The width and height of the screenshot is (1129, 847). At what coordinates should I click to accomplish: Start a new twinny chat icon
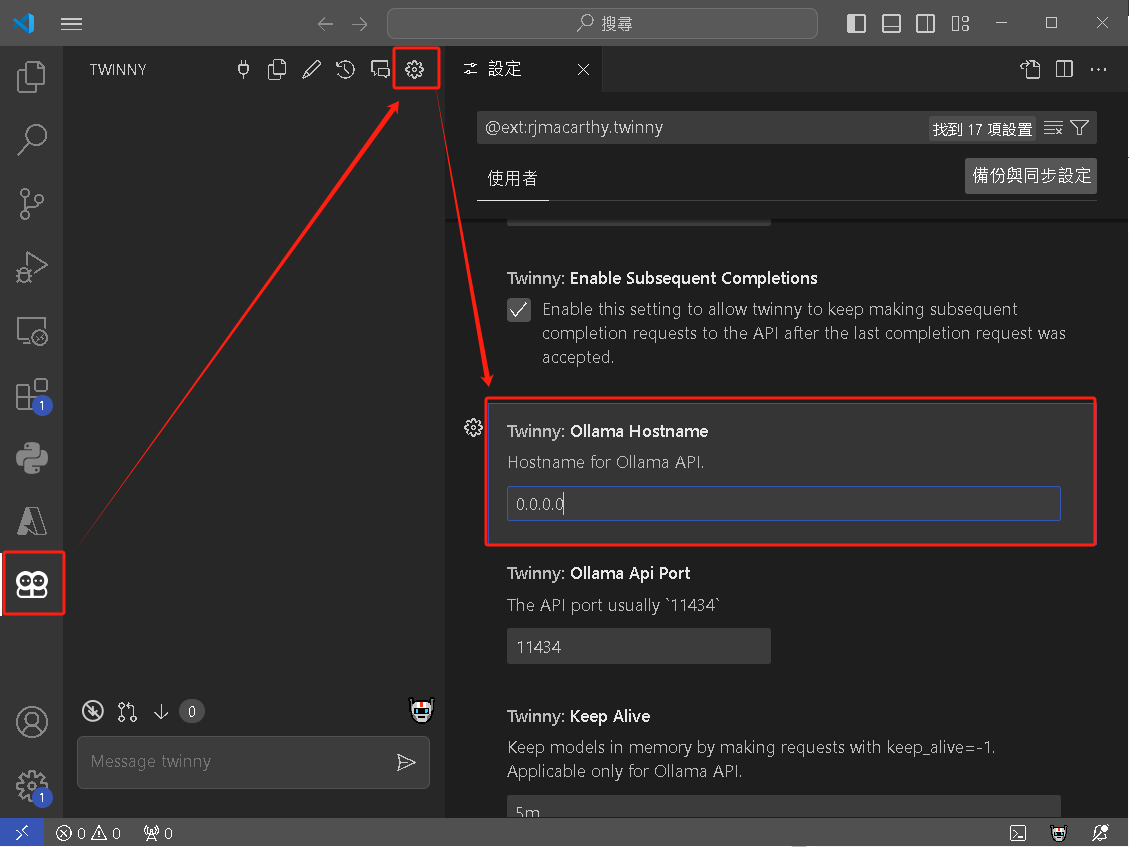click(380, 69)
